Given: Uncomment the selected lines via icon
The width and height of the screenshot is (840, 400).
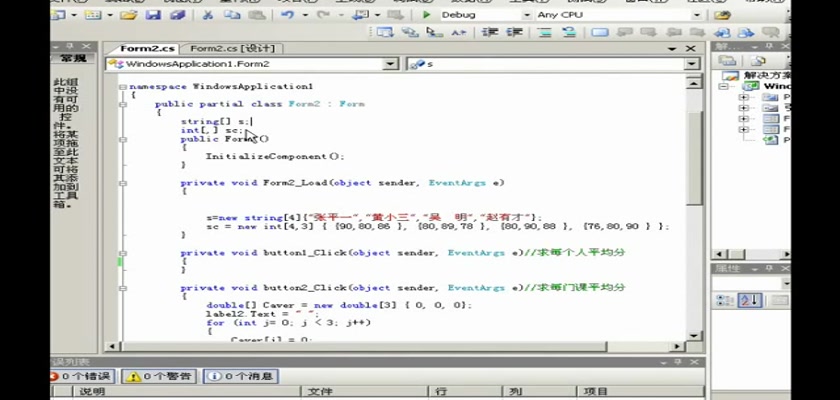Looking at the screenshot, I should [568, 32].
